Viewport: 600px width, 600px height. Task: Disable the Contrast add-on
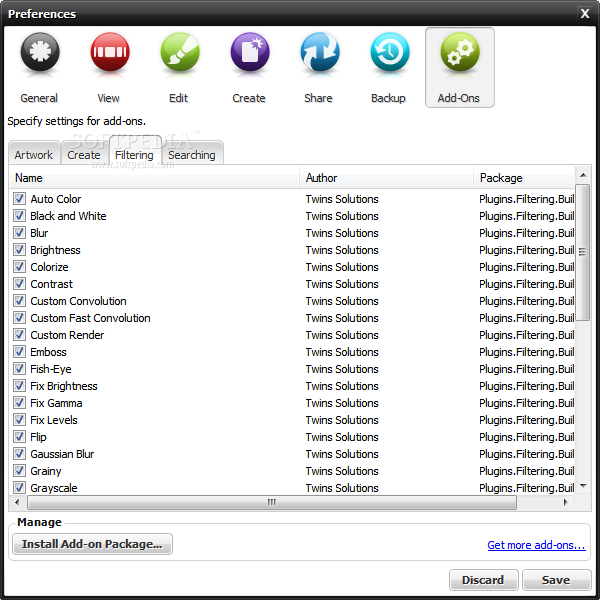click(x=20, y=284)
